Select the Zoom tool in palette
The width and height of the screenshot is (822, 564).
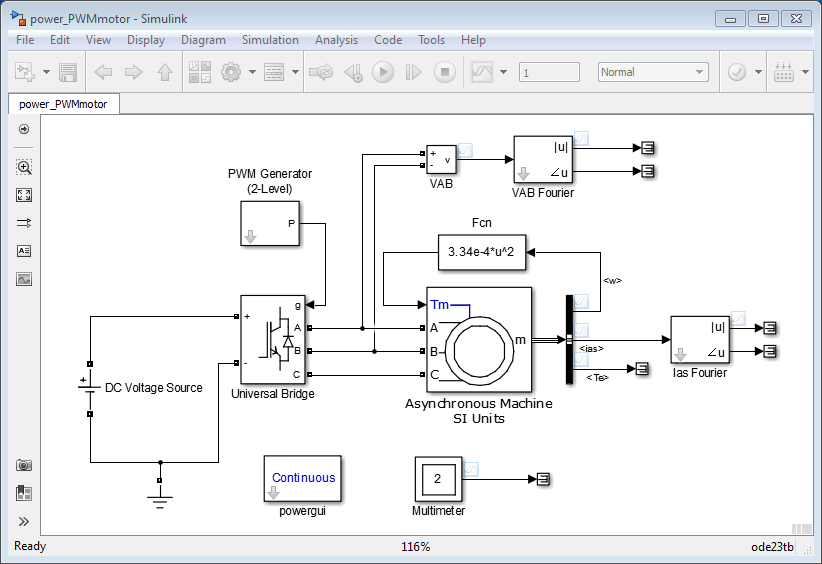pyautogui.click(x=24, y=167)
